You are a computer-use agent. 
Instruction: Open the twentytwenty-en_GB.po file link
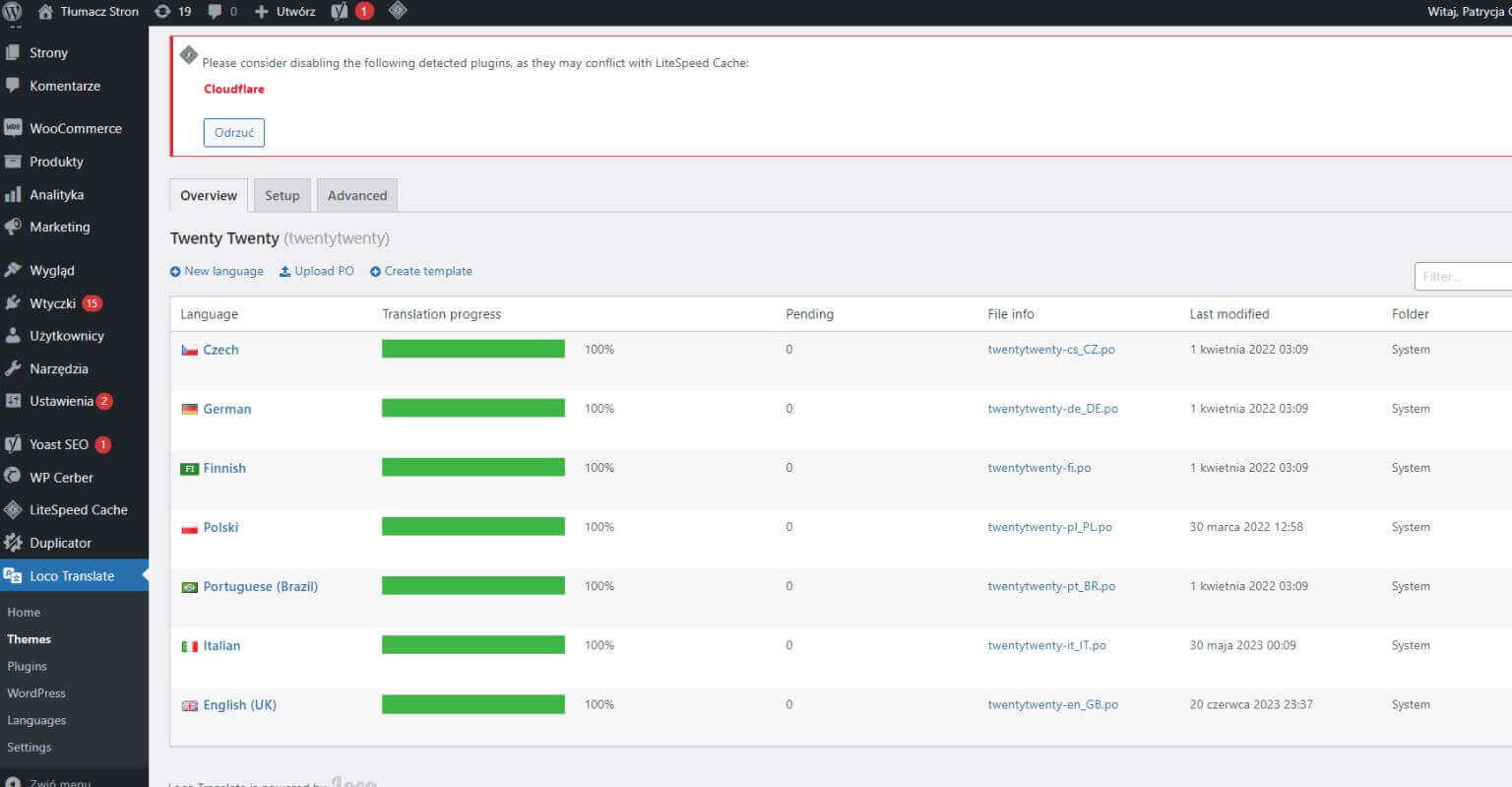tap(1053, 704)
